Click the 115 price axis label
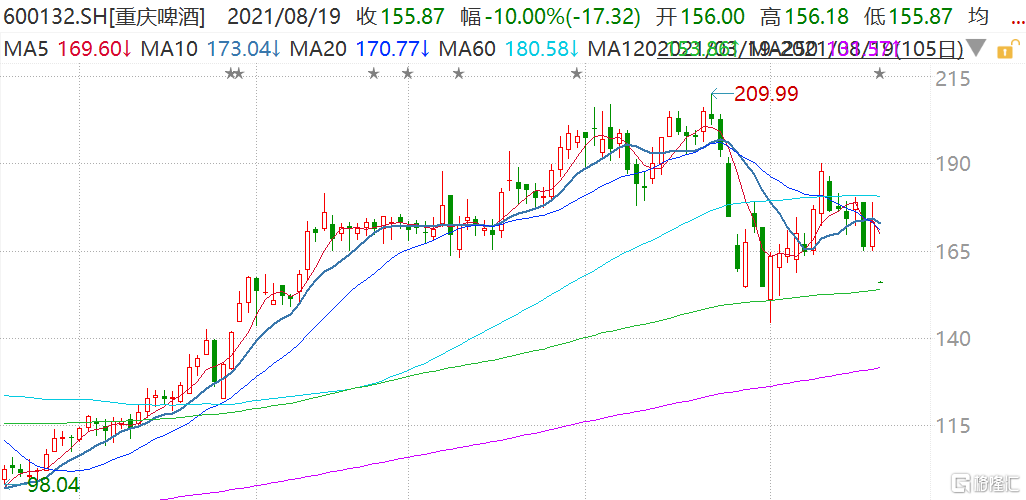The height and width of the screenshot is (500, 1026). [x=952, y=427]
